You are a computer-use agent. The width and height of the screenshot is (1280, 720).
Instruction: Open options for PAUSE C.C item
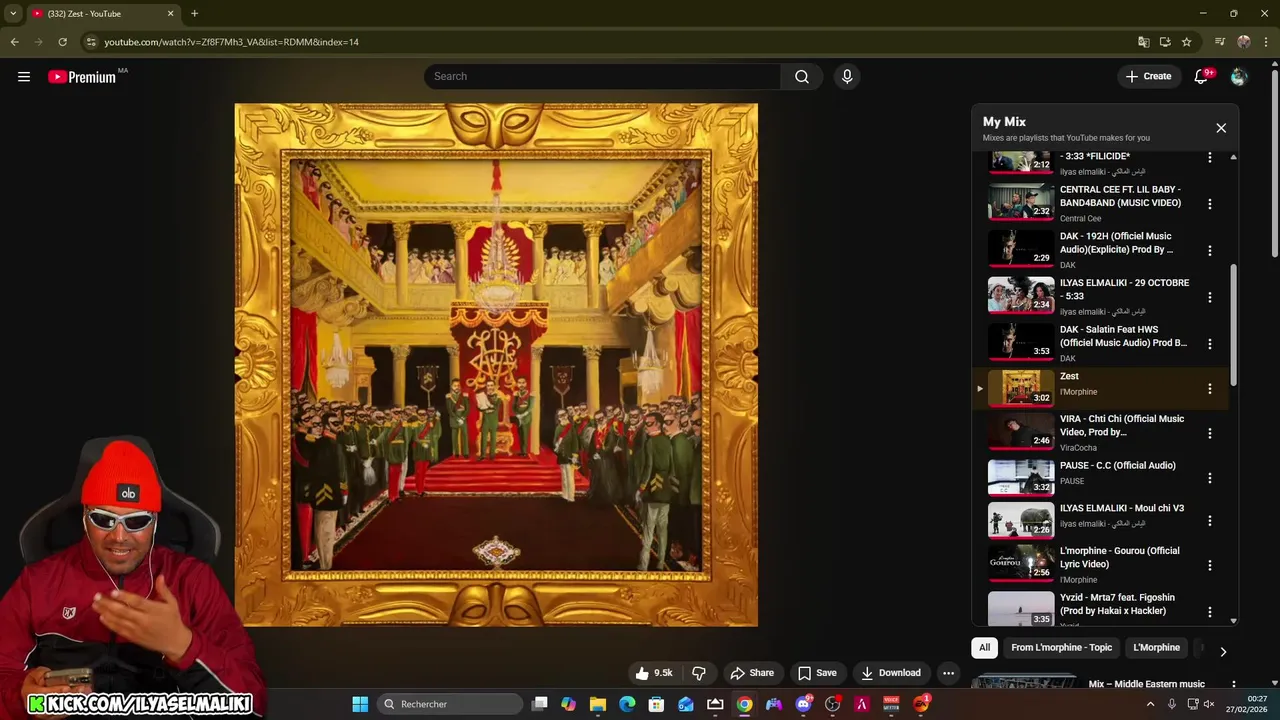click(x=1209, y=478)
